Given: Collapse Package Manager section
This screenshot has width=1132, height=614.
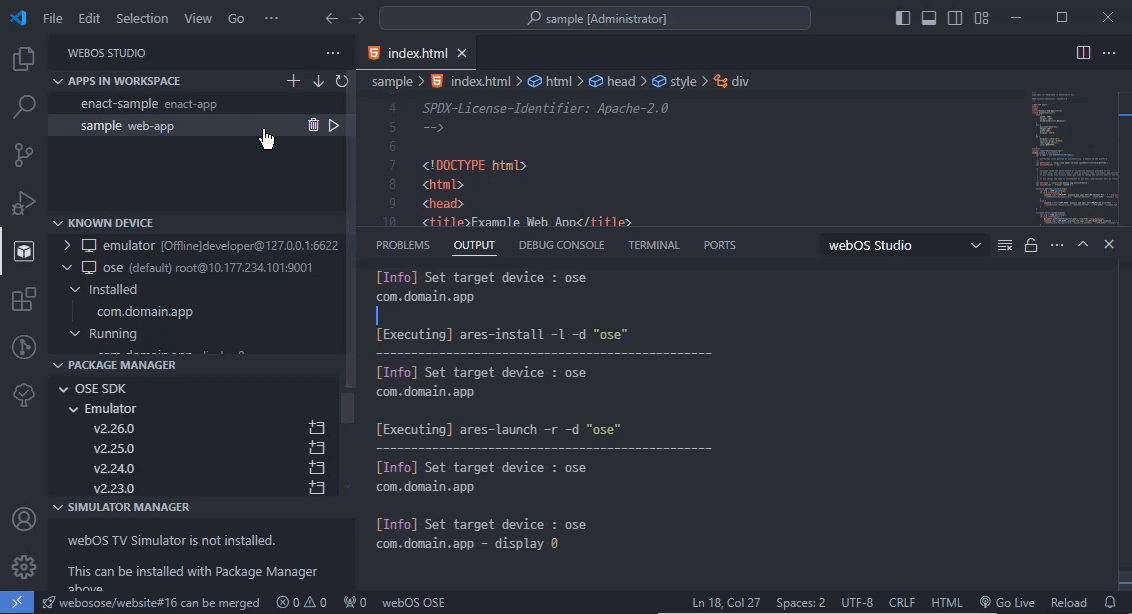Looking at the screenshot, I should click(58, 365).
